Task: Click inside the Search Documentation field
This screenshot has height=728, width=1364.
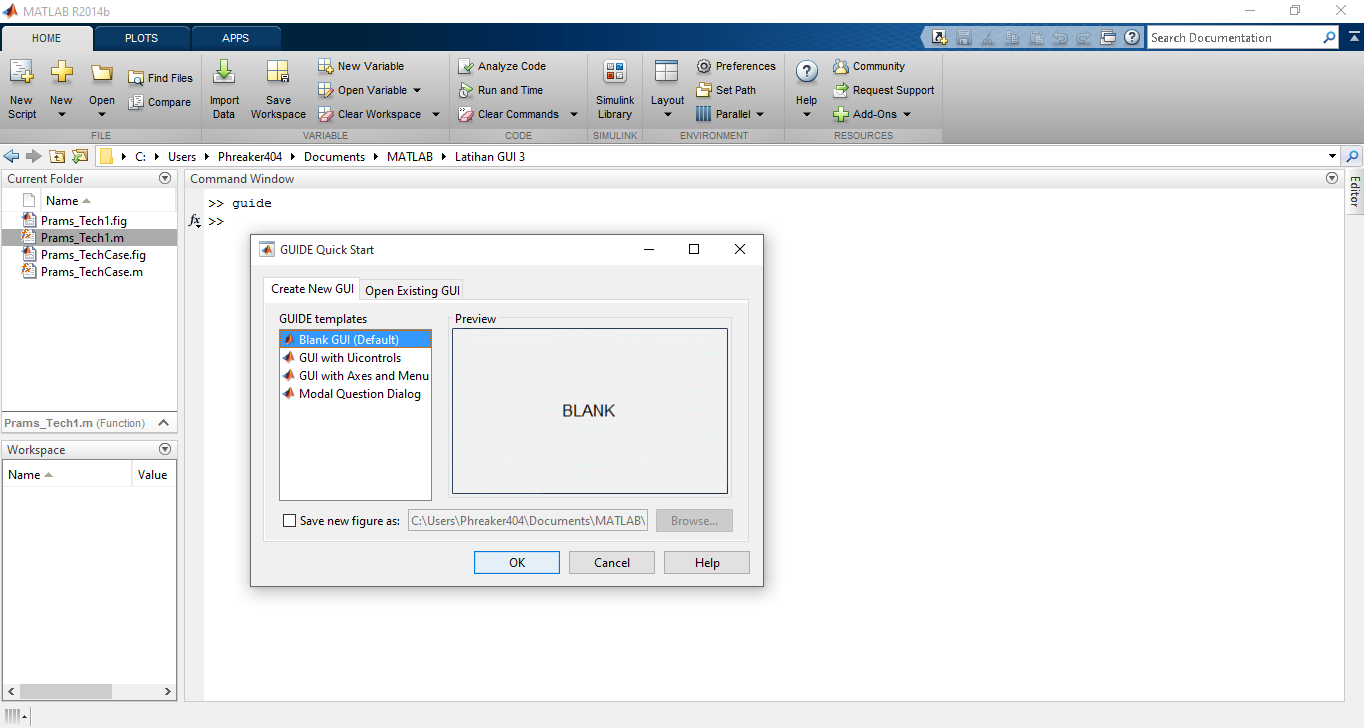Action: (1240, 37)
